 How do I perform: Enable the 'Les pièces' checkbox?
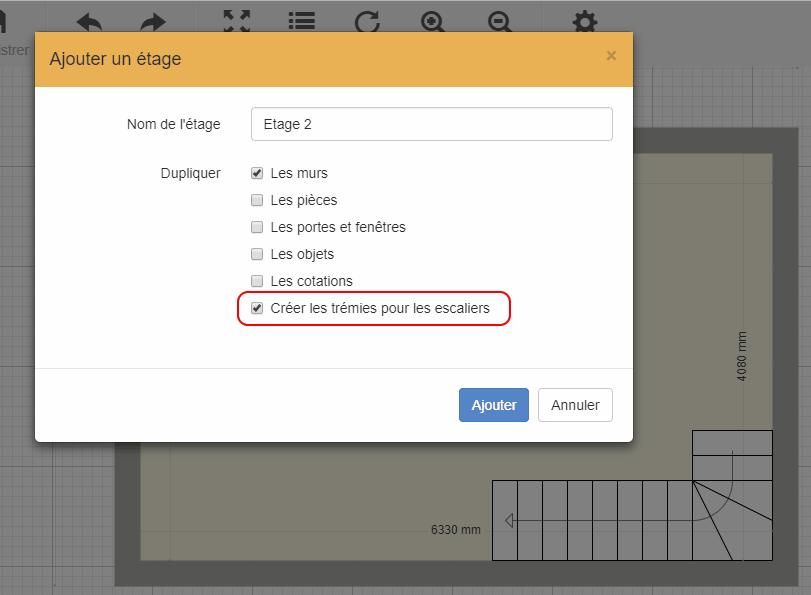tap(257, 200)
